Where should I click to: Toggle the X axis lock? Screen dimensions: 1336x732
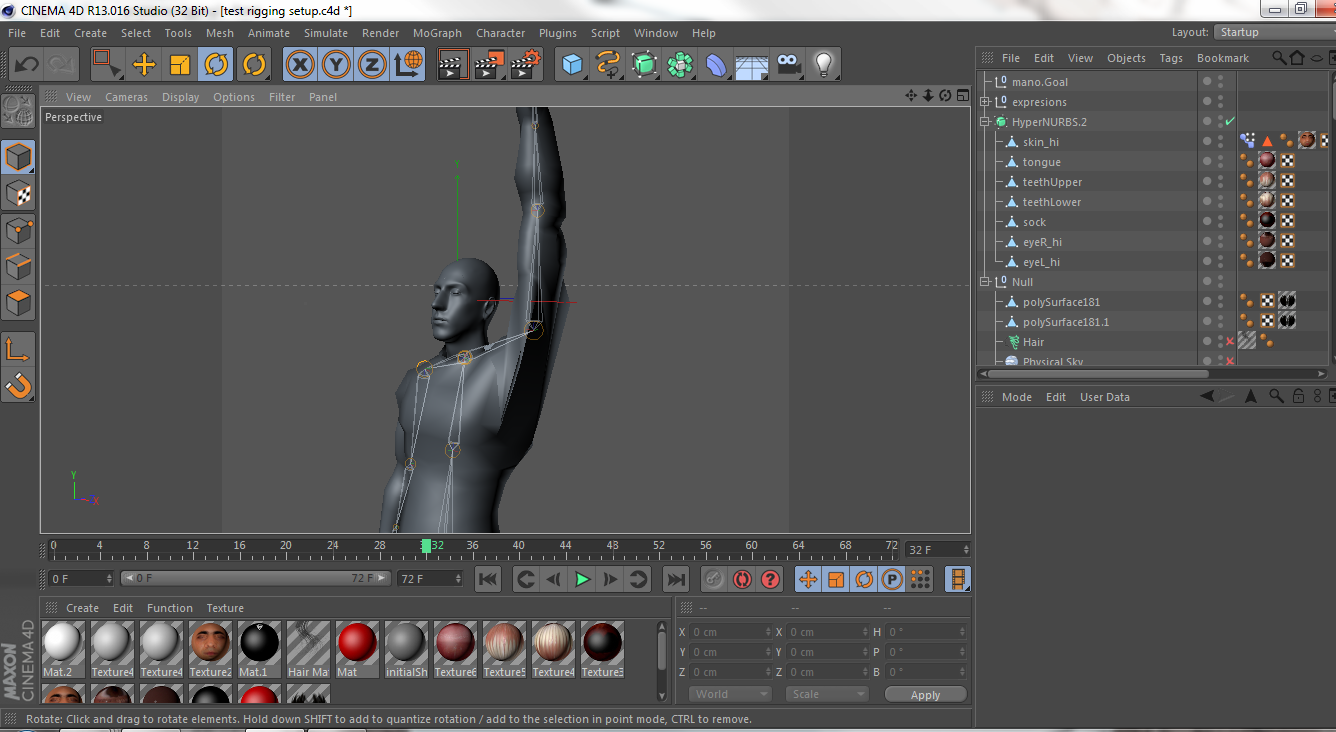[300, 65]
